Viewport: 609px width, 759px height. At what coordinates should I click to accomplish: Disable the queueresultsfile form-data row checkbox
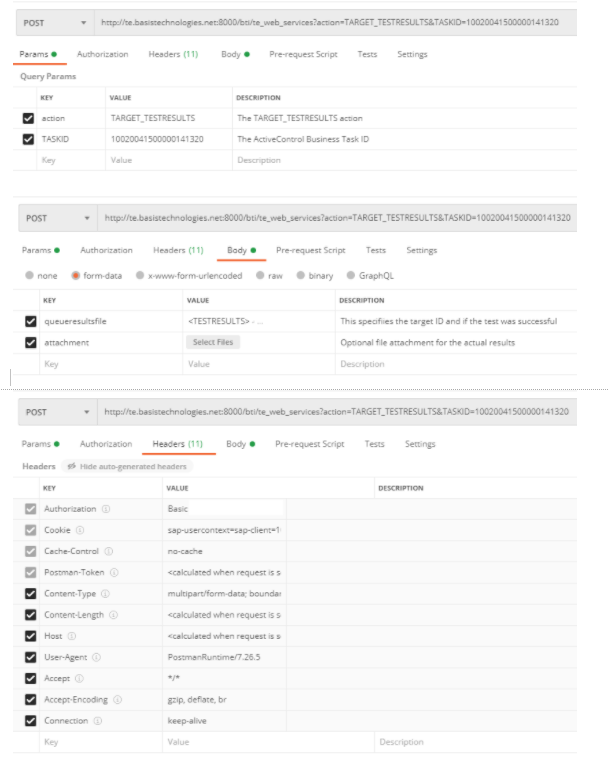[x=30, y=321]
